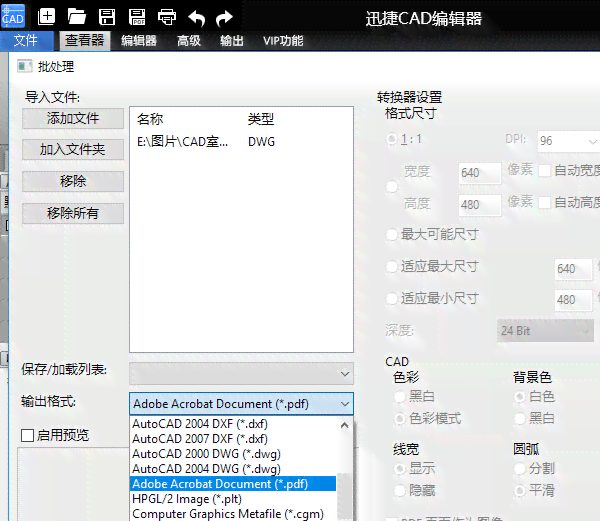Switch to the 查看器 tab

[85, 41]
